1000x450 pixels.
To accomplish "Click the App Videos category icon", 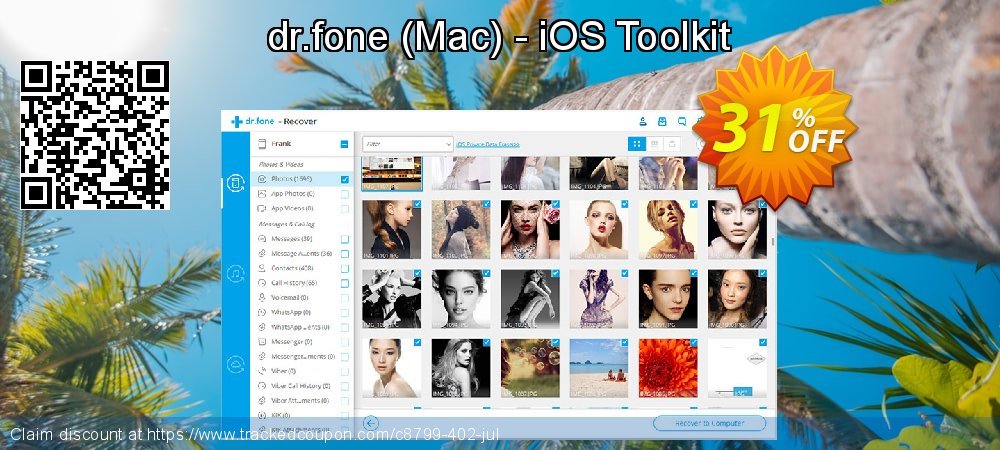I will pyautogui.click(x=261, y=208).
